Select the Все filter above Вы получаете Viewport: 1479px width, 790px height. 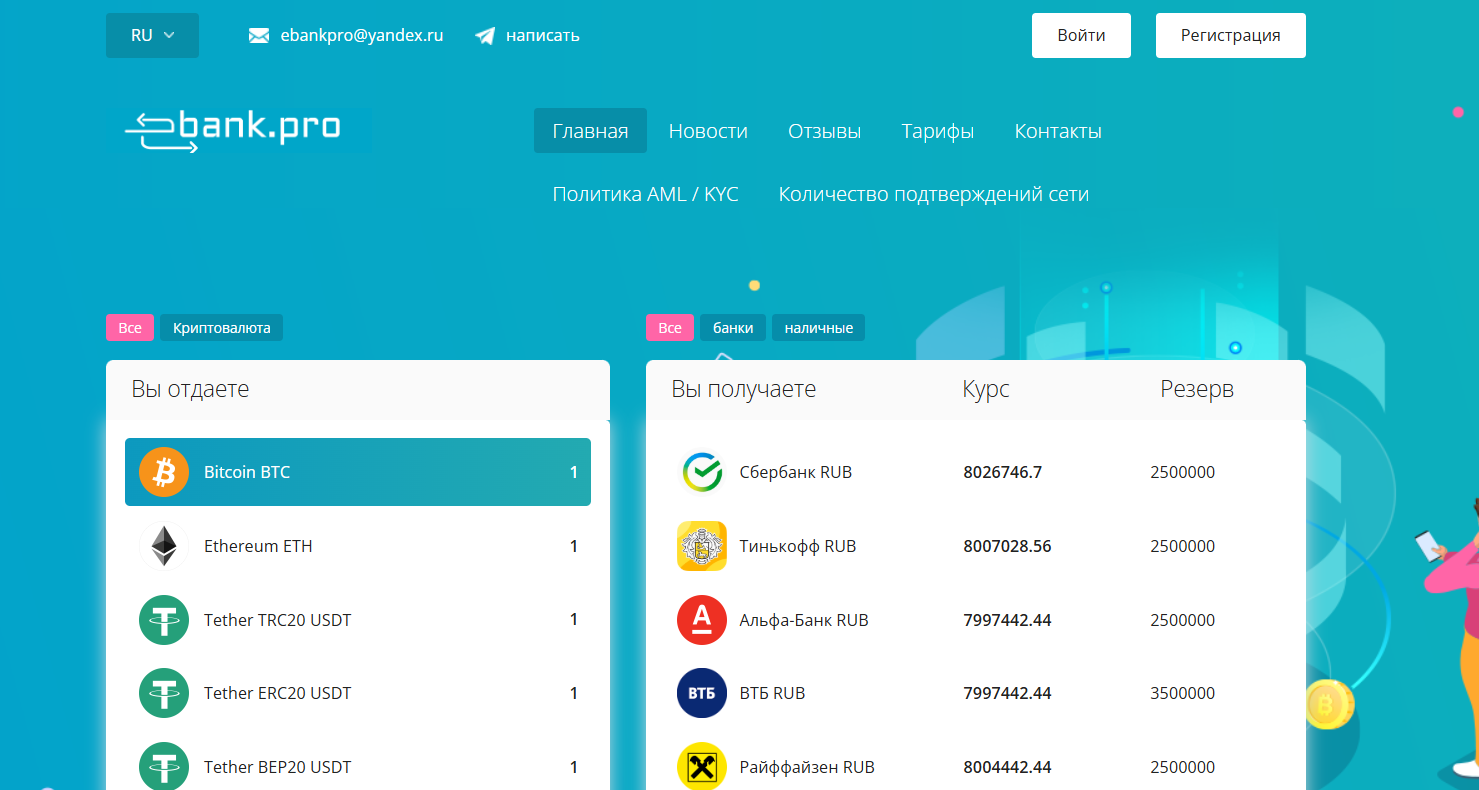(x=670, y=327)
